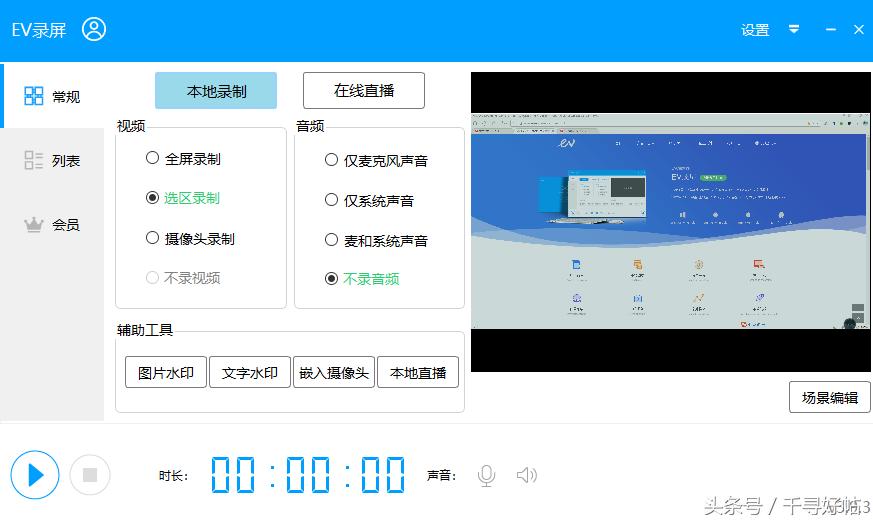
Task: Pick 麦和系统声音 audio option
Action: 376,241
